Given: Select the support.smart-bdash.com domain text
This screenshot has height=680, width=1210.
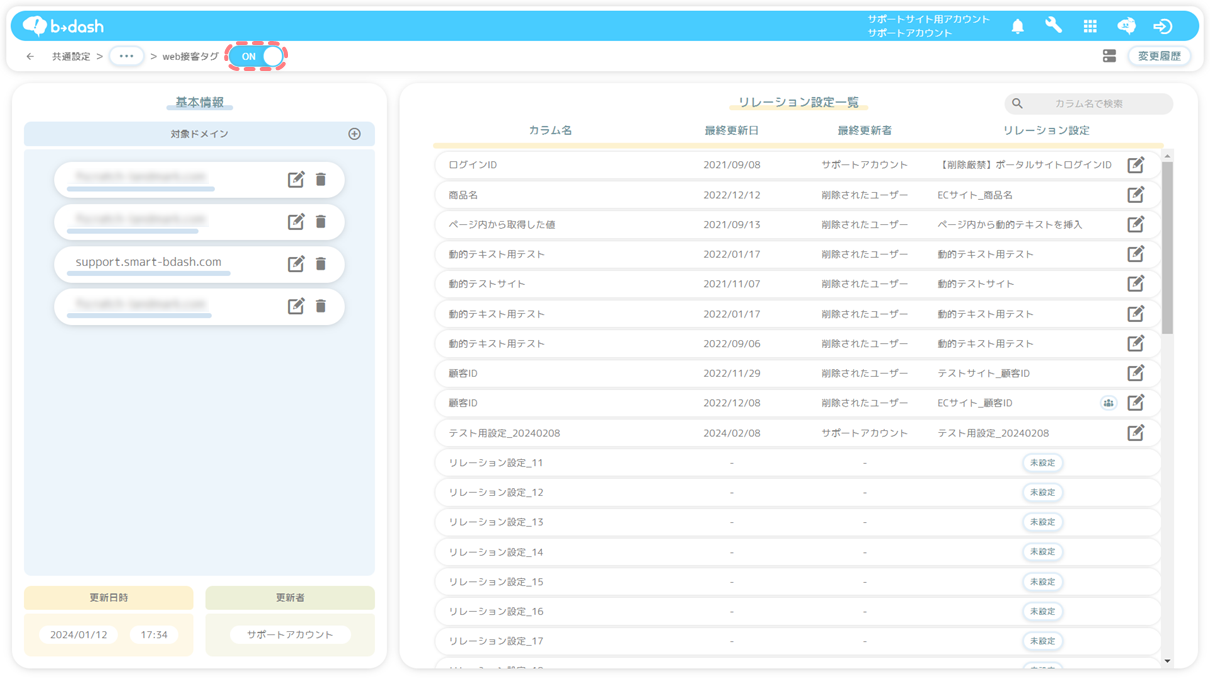Looking at the screenshot, I should click(148, 262).
